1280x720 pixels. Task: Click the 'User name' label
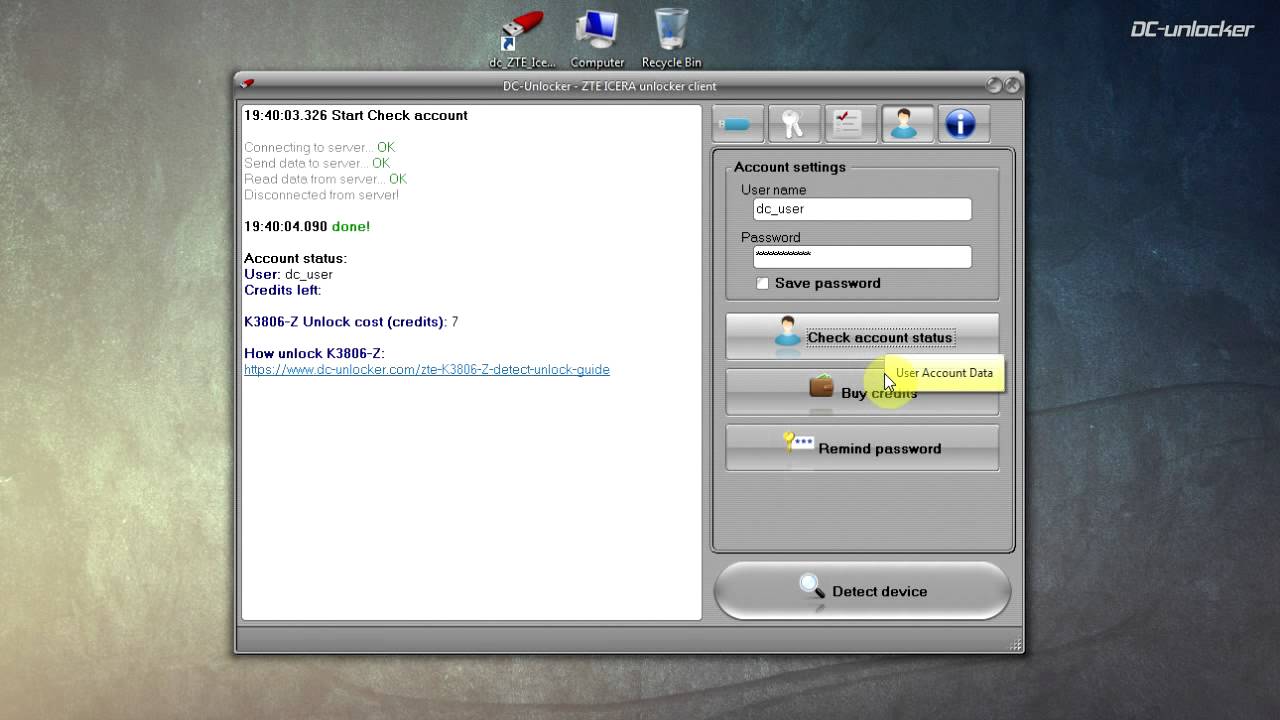[774, 190]
